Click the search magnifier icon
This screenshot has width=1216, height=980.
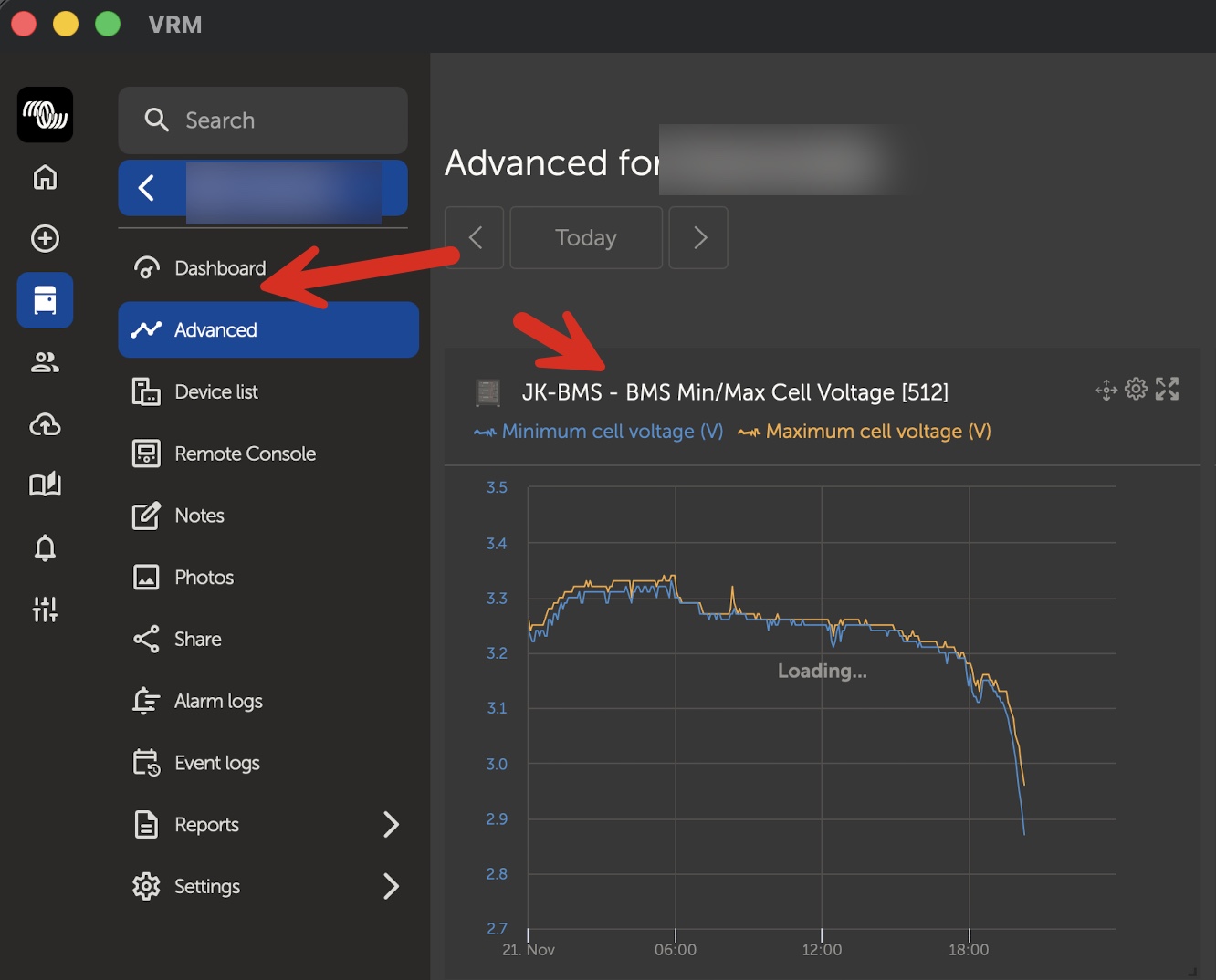(x=156, y=120)
